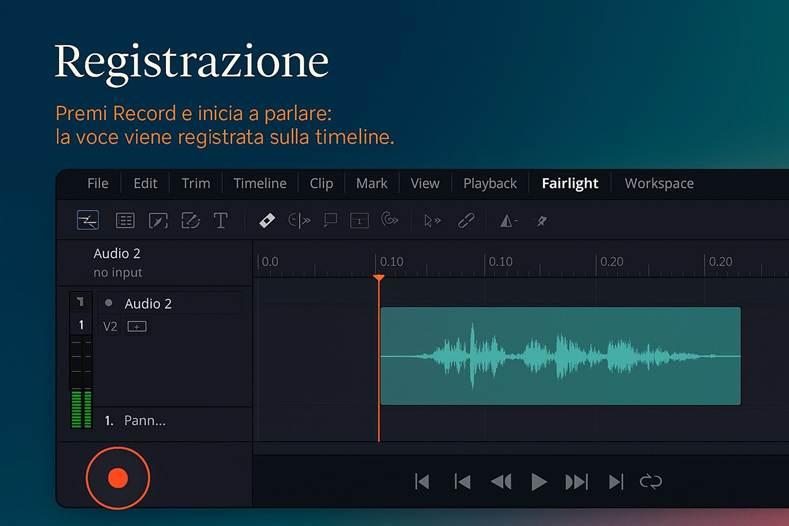Open the Clip menu
The height and width of the screenshot is (526, 789).
321,183
